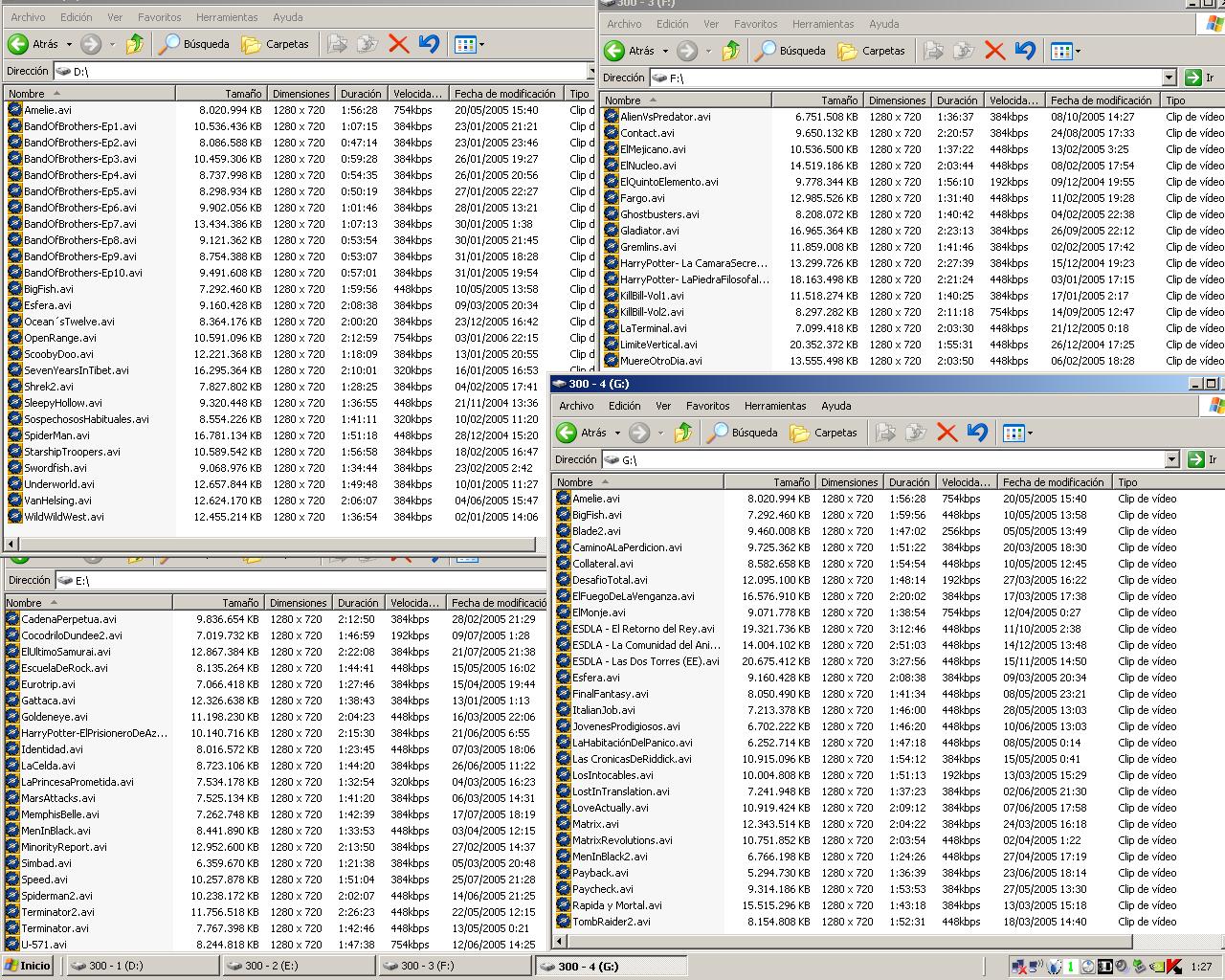Sort by Fecha de modificación in F: window
The image size is (1225, 980).
click(x=1102, y=100)
